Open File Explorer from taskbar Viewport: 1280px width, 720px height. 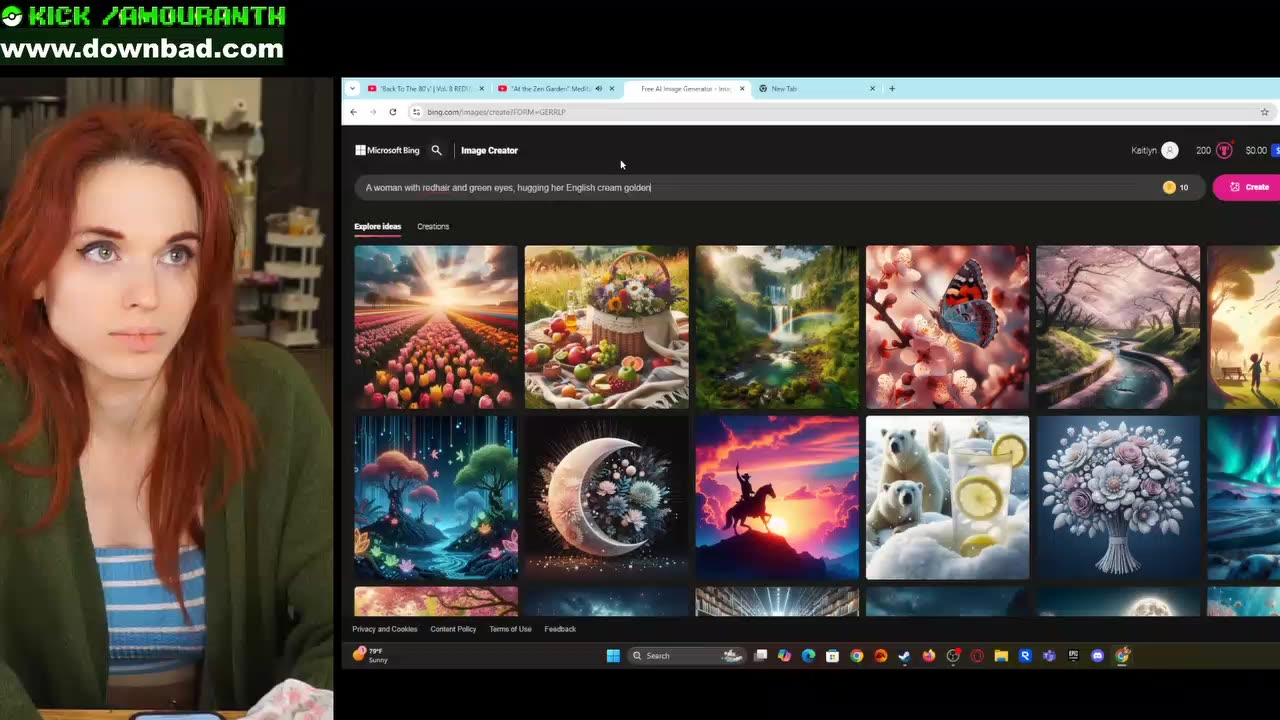[1001, 656]
